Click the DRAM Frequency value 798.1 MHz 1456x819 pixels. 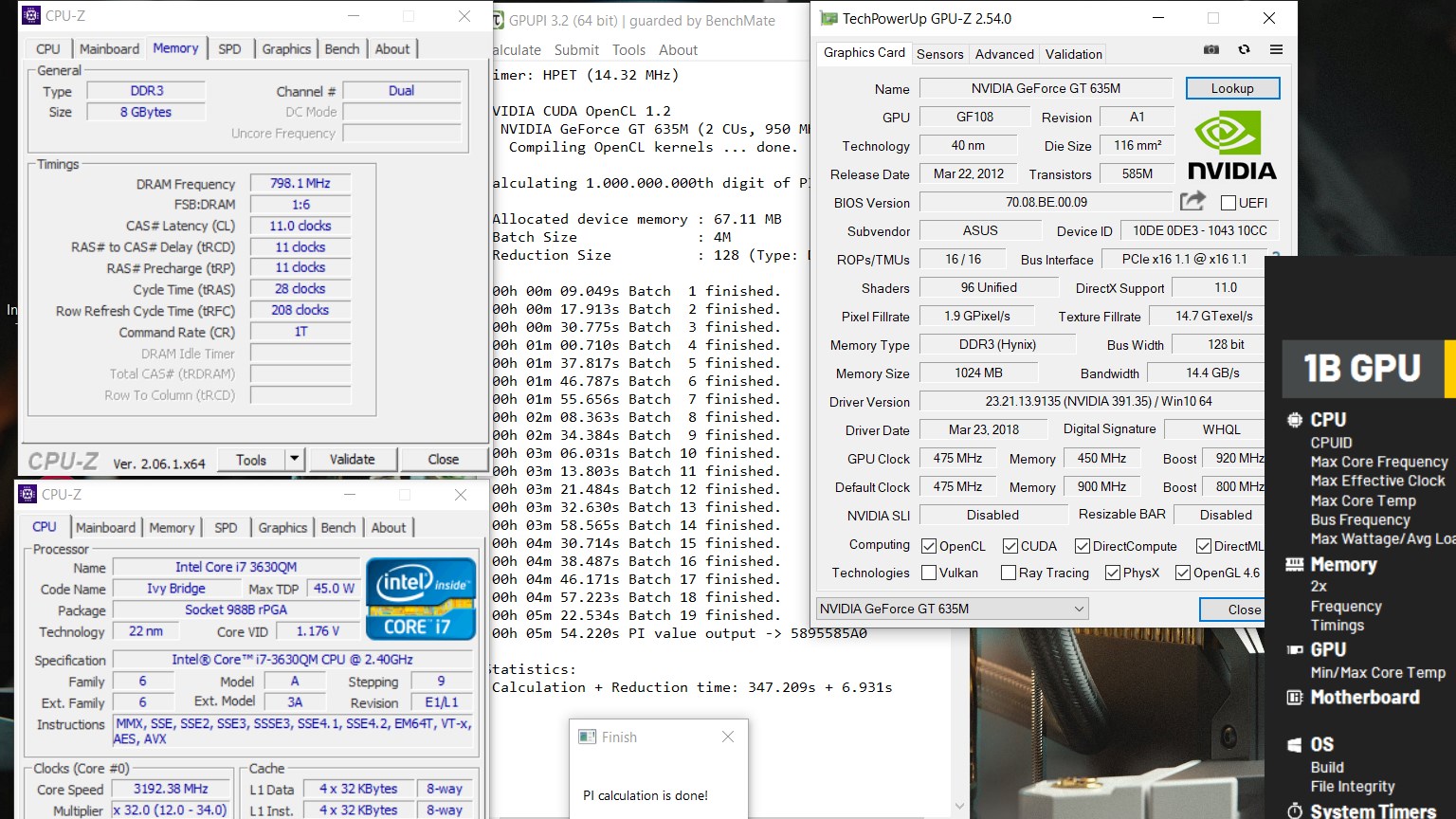pyautogui.click(x=300, y=183)
